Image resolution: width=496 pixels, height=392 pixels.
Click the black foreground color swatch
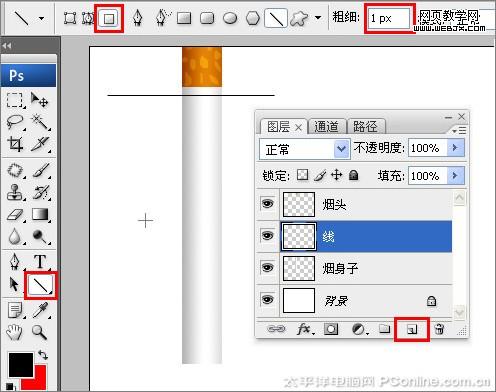point(21,365)
